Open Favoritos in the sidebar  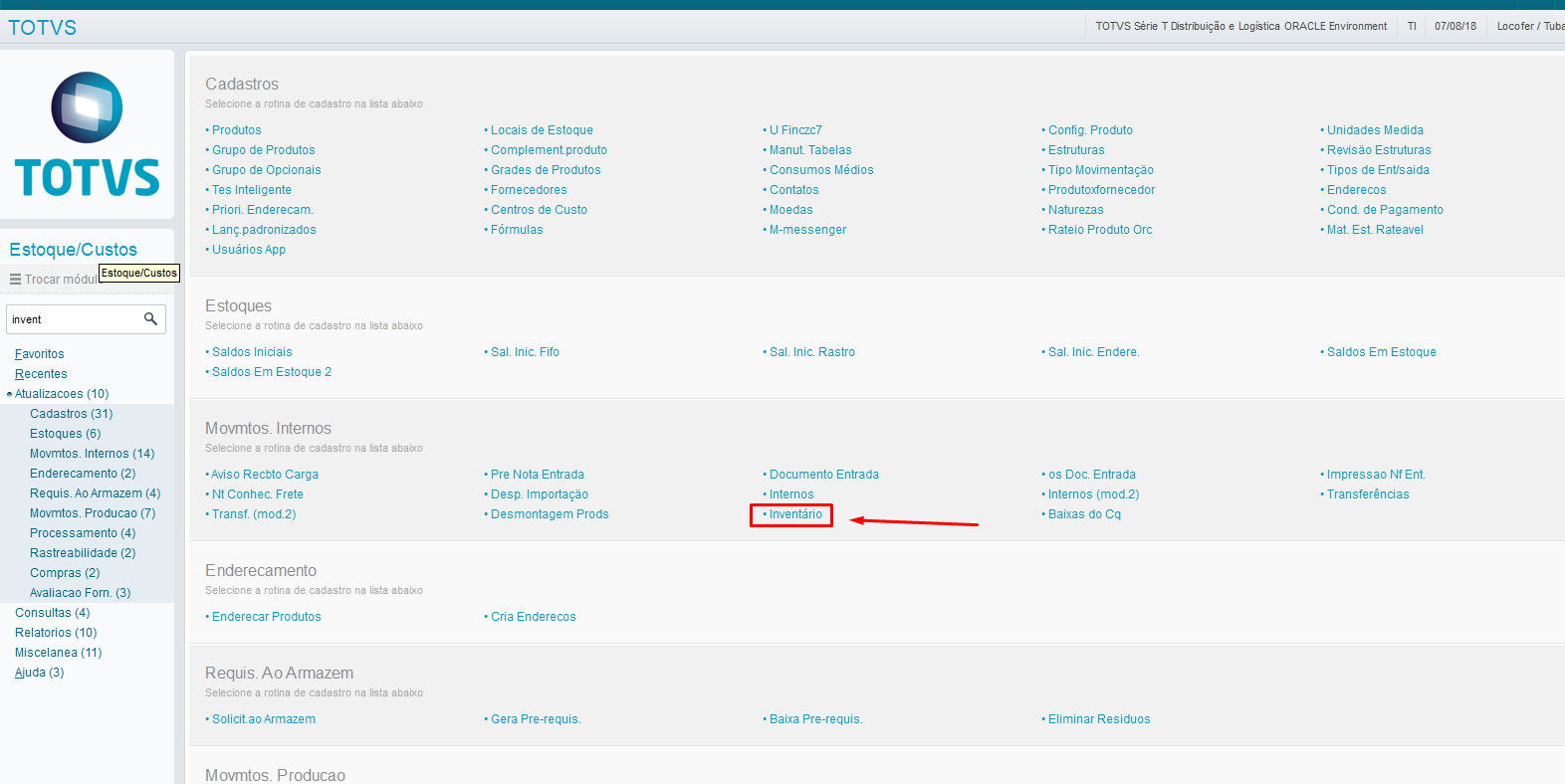pos(40,354)
